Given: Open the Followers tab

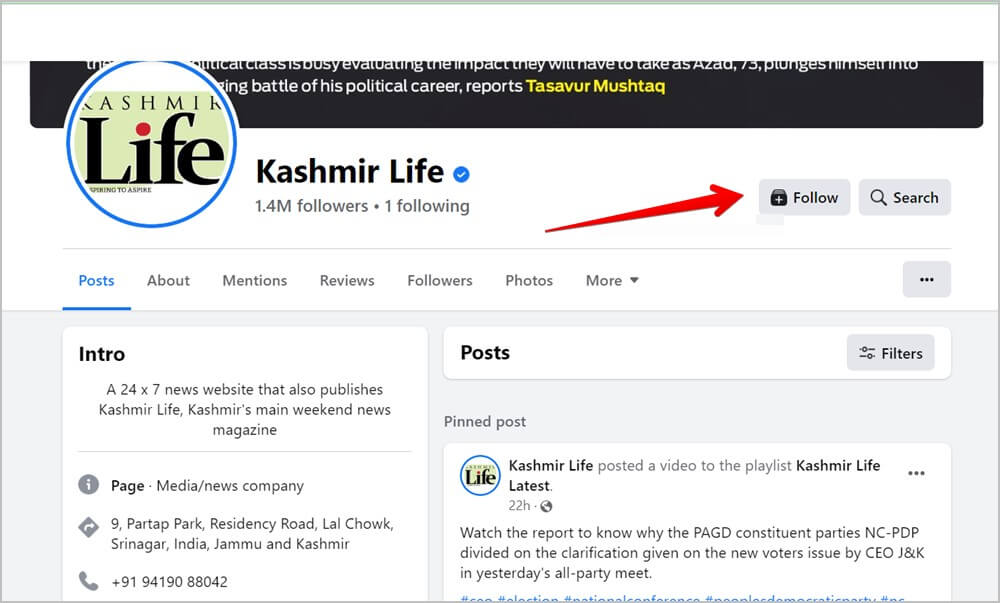Looking at the screenshot, I should click(439, 280).
